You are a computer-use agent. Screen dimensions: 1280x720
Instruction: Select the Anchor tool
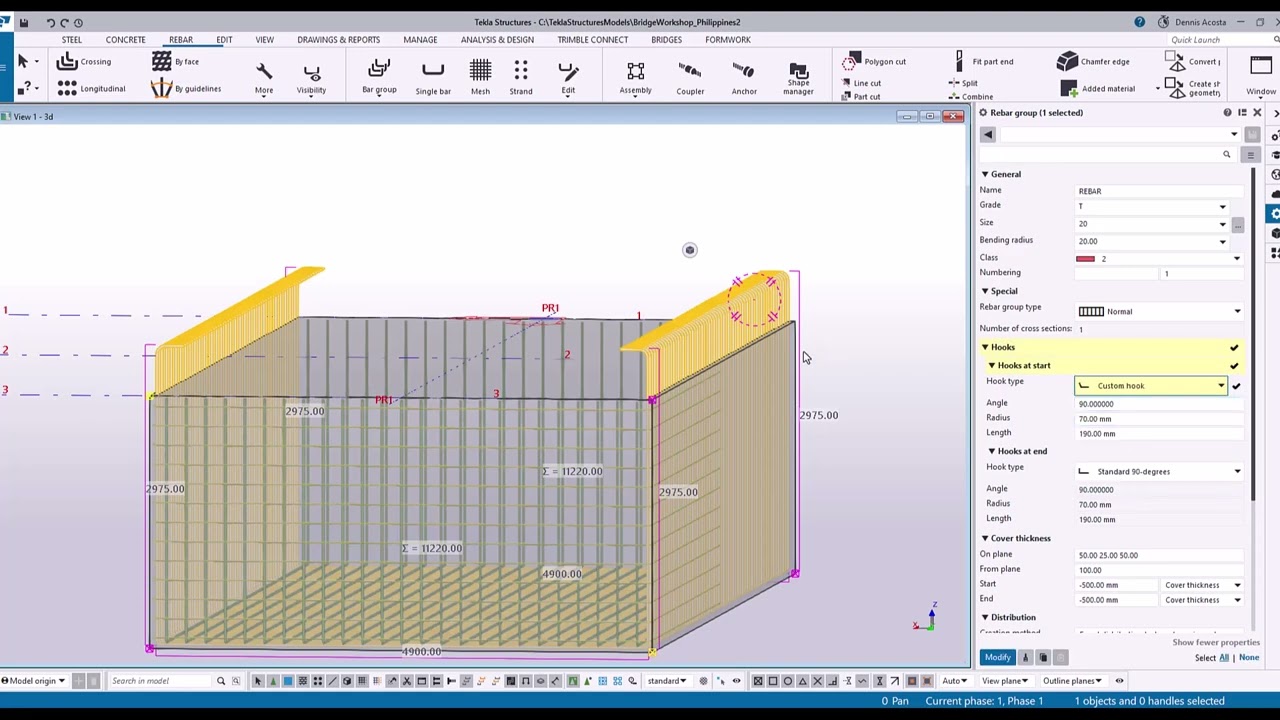(744, 77)
